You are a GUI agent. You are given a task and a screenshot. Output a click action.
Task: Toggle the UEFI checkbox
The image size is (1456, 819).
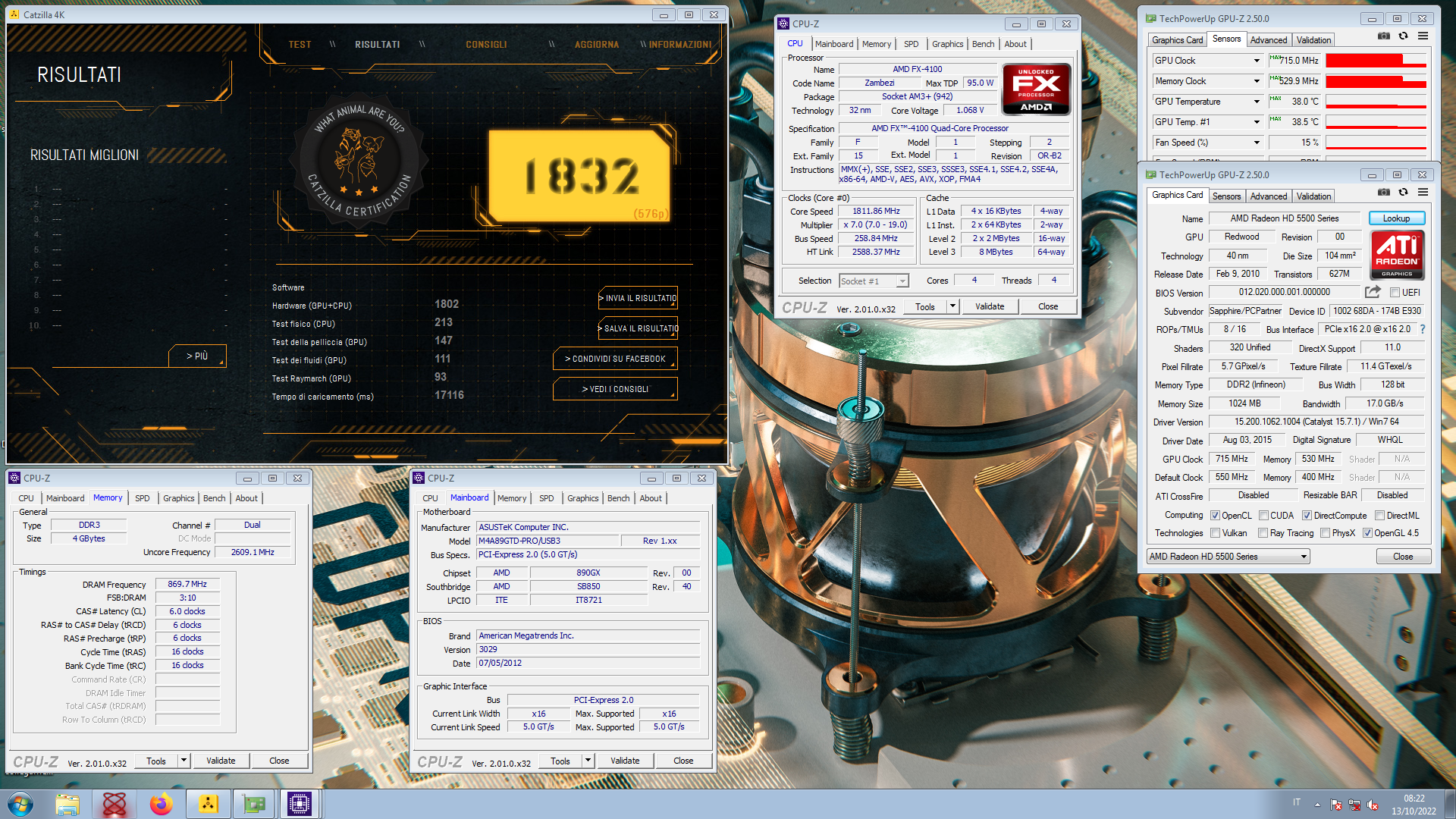coord(1395,293)
